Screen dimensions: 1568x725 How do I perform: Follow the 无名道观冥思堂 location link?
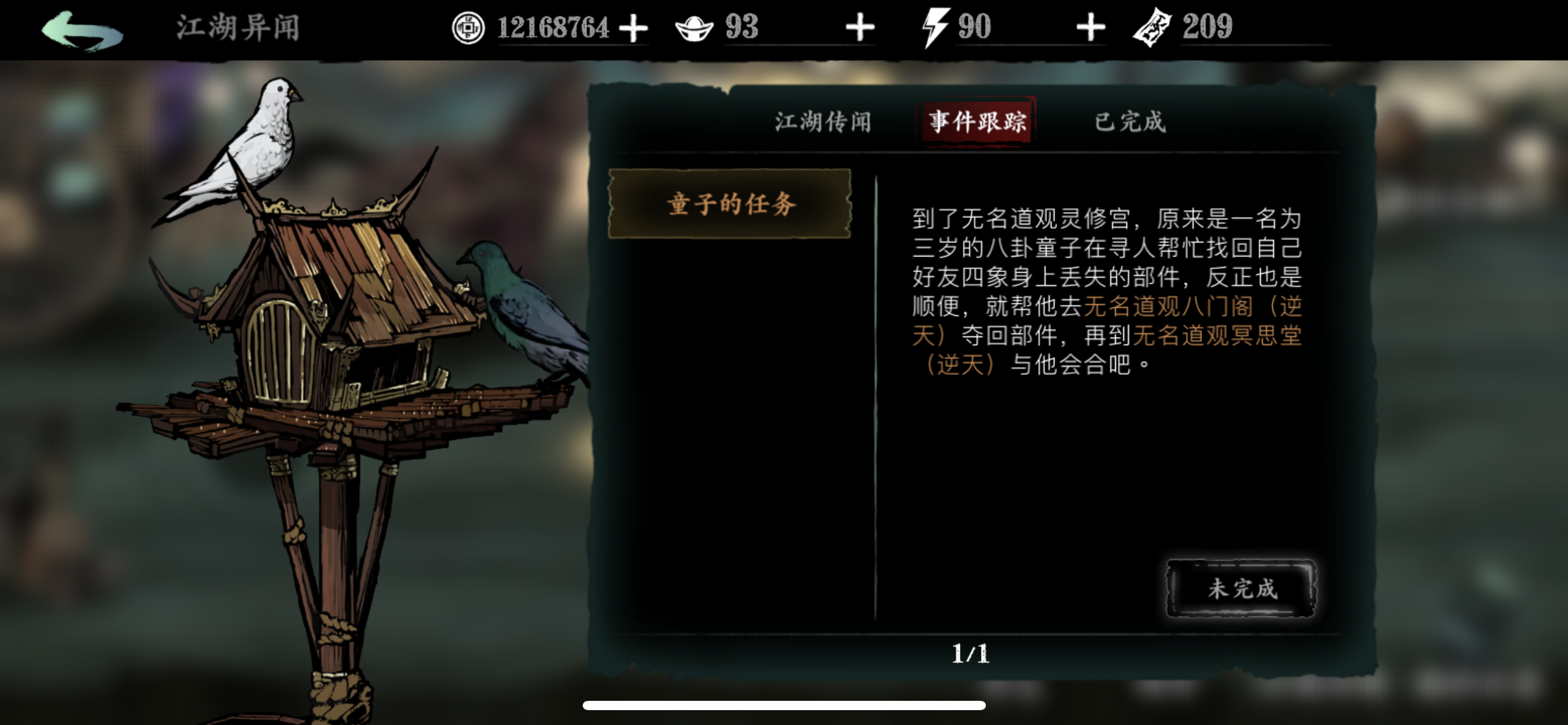1217,335
